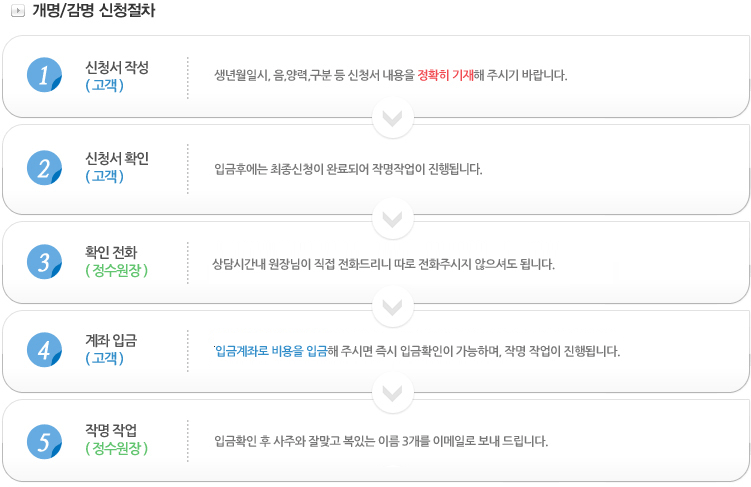Screen dimensions: 751x487
Task: Select the 작명 작업 step title
Action: (111, 430)
